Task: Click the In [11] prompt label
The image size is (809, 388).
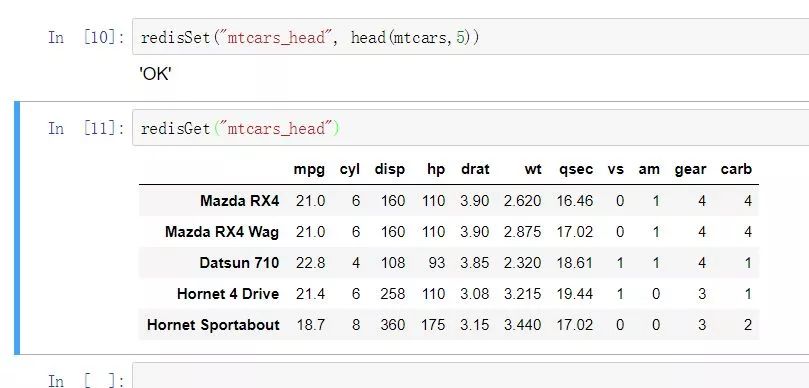Action: [86, 128]
